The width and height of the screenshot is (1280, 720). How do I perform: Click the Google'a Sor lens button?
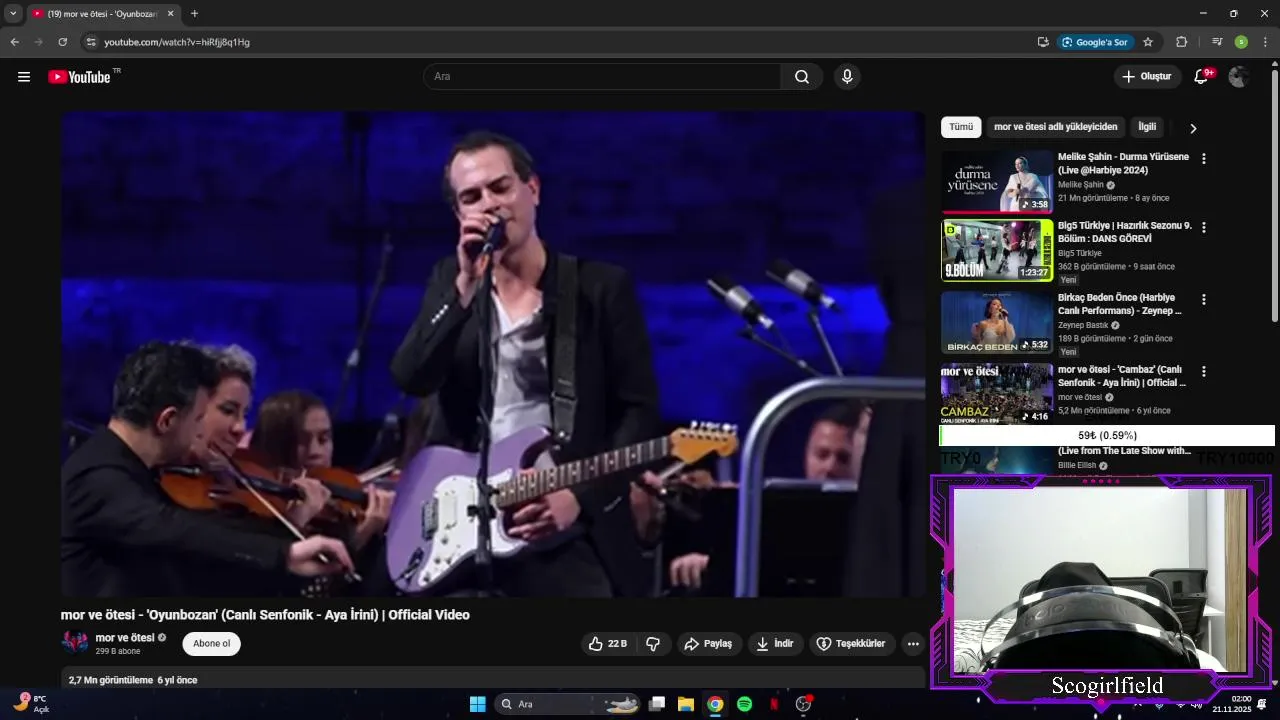(1095, 42)
